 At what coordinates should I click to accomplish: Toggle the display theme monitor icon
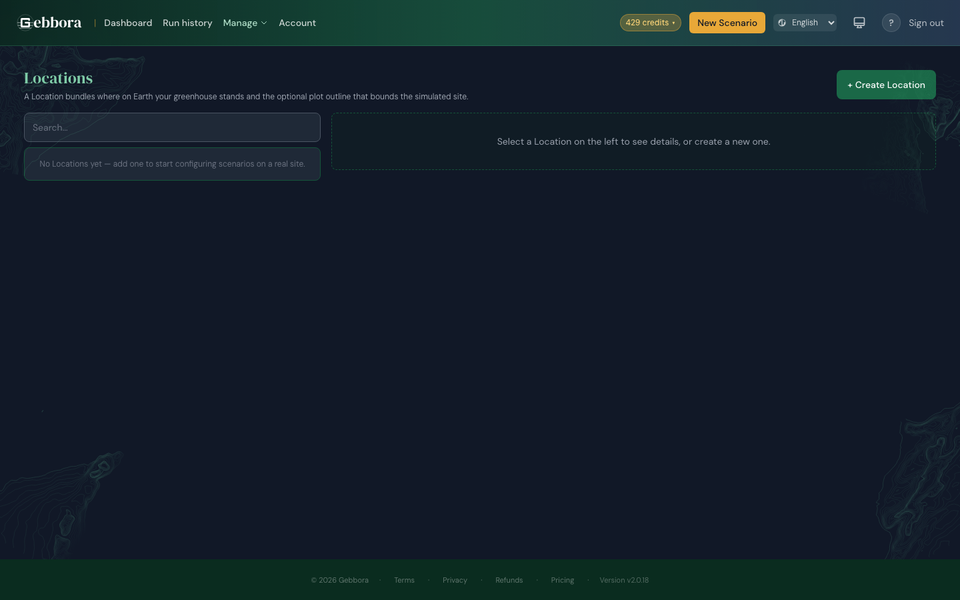[859, 23]
